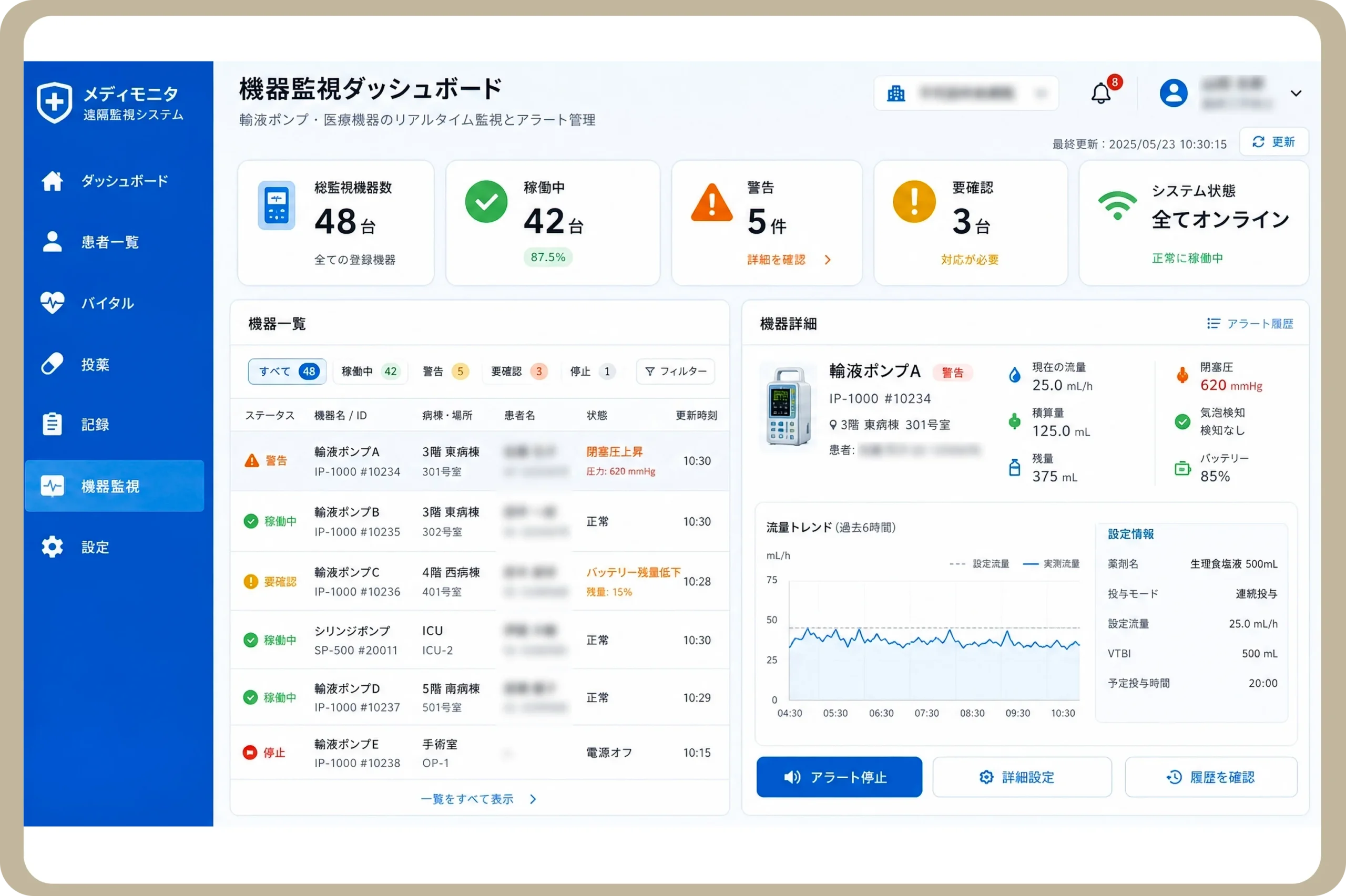Click the person icon beside 患者一覧

pyautogui.click(x=52, y=242)
